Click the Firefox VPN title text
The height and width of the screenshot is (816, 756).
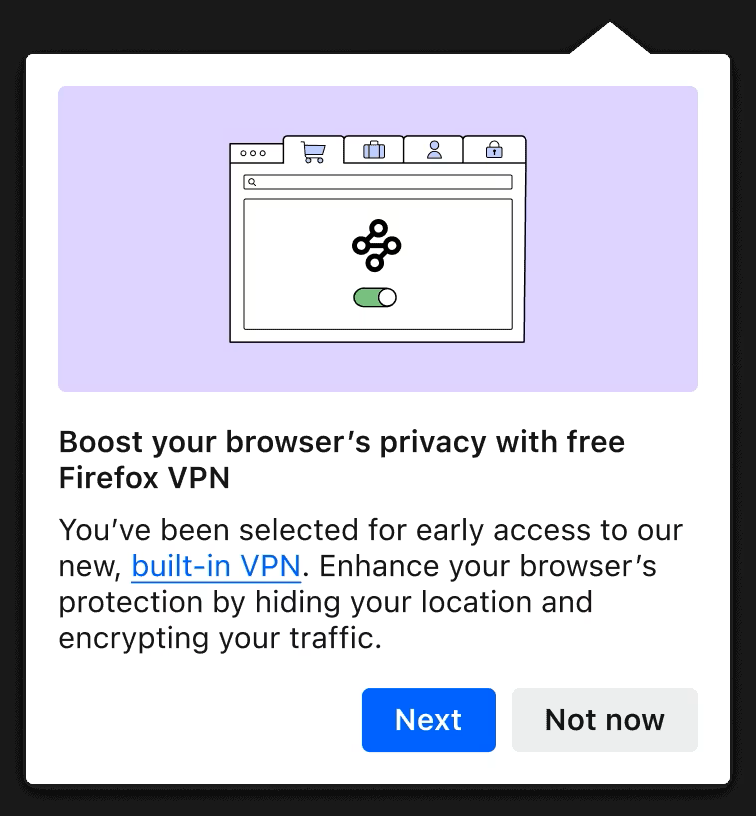(x=144, y=478)
